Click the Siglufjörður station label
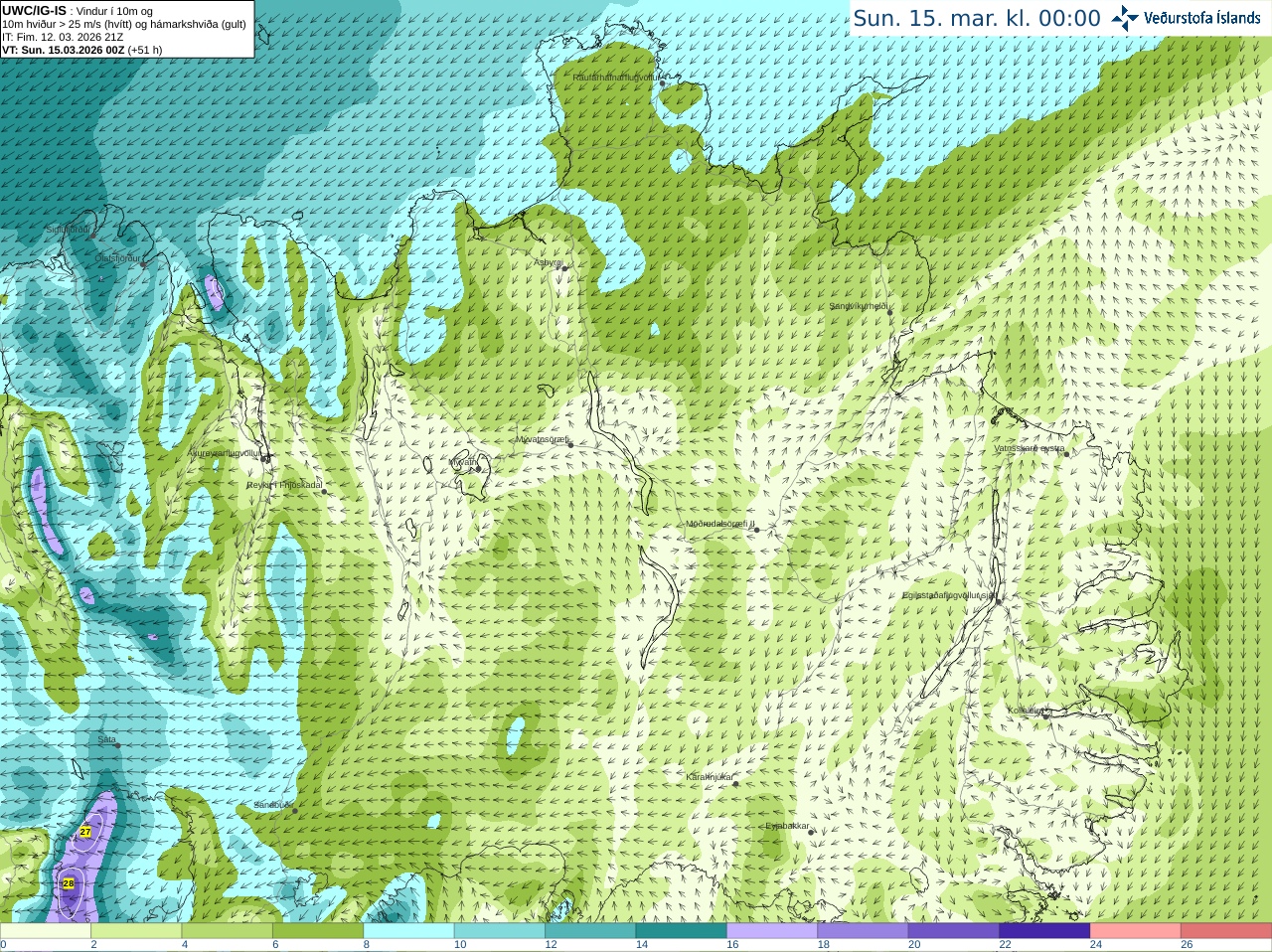This screenshot has width=1272, height=952. click(68, 230)
